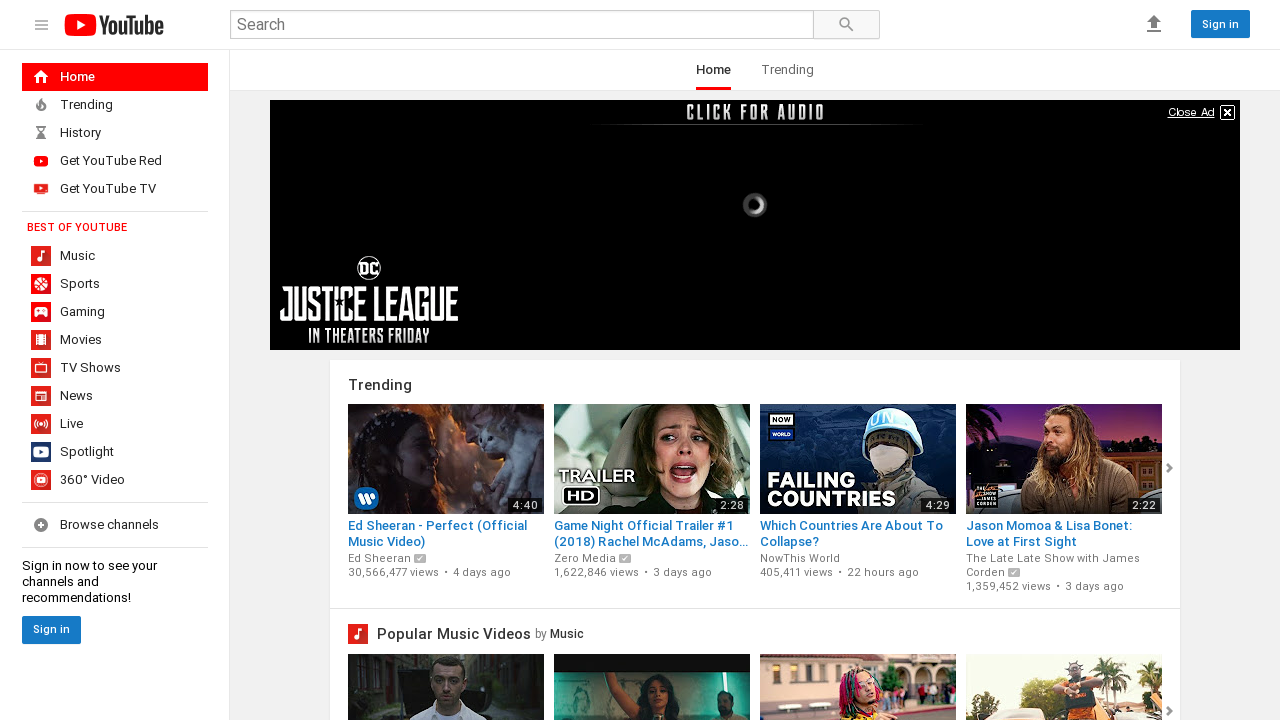Open Game Night Official Trailer title
The width and height of the screenshot is (1280, 720).
651,533
